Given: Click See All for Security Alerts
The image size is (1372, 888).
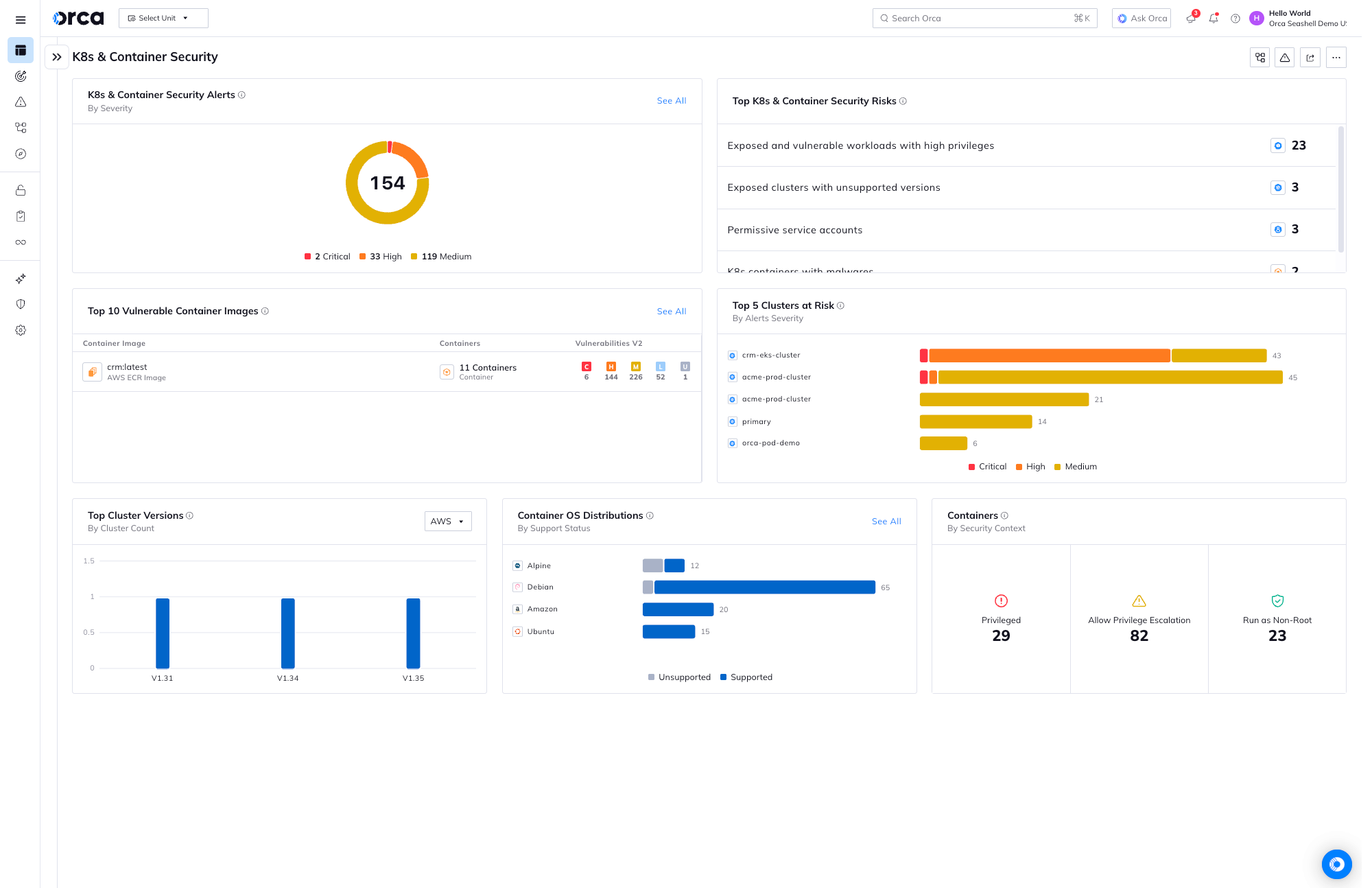Looking at the screenshot, I should (672, 101).
